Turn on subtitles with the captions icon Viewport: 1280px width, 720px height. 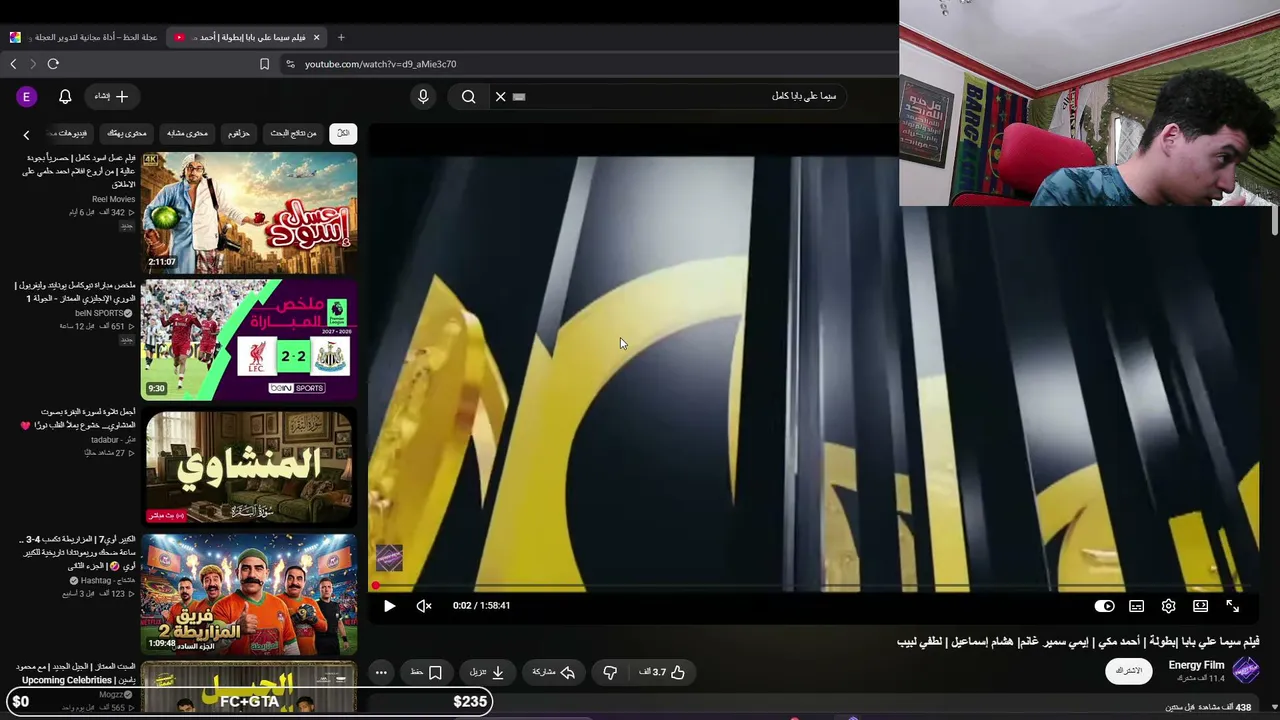point(1136,606)
